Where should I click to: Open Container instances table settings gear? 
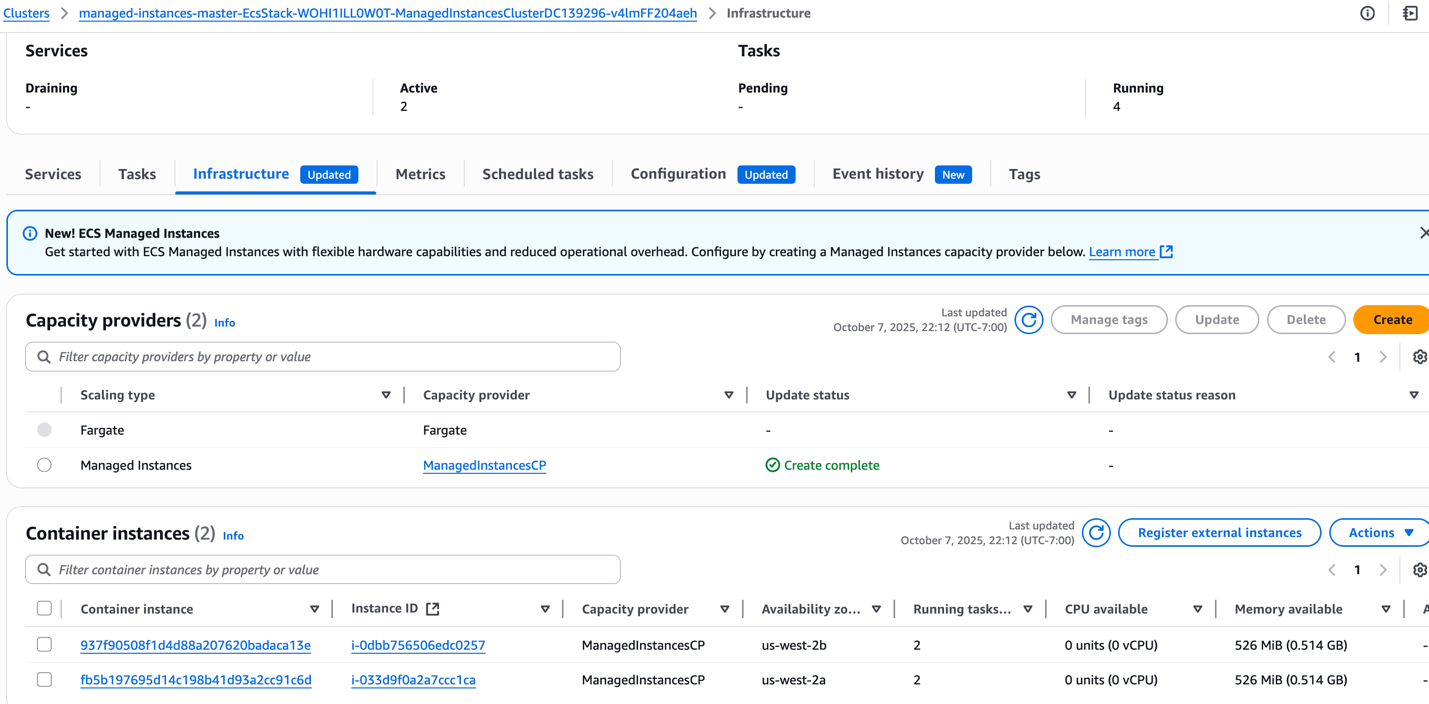(x=1419, y=570)
